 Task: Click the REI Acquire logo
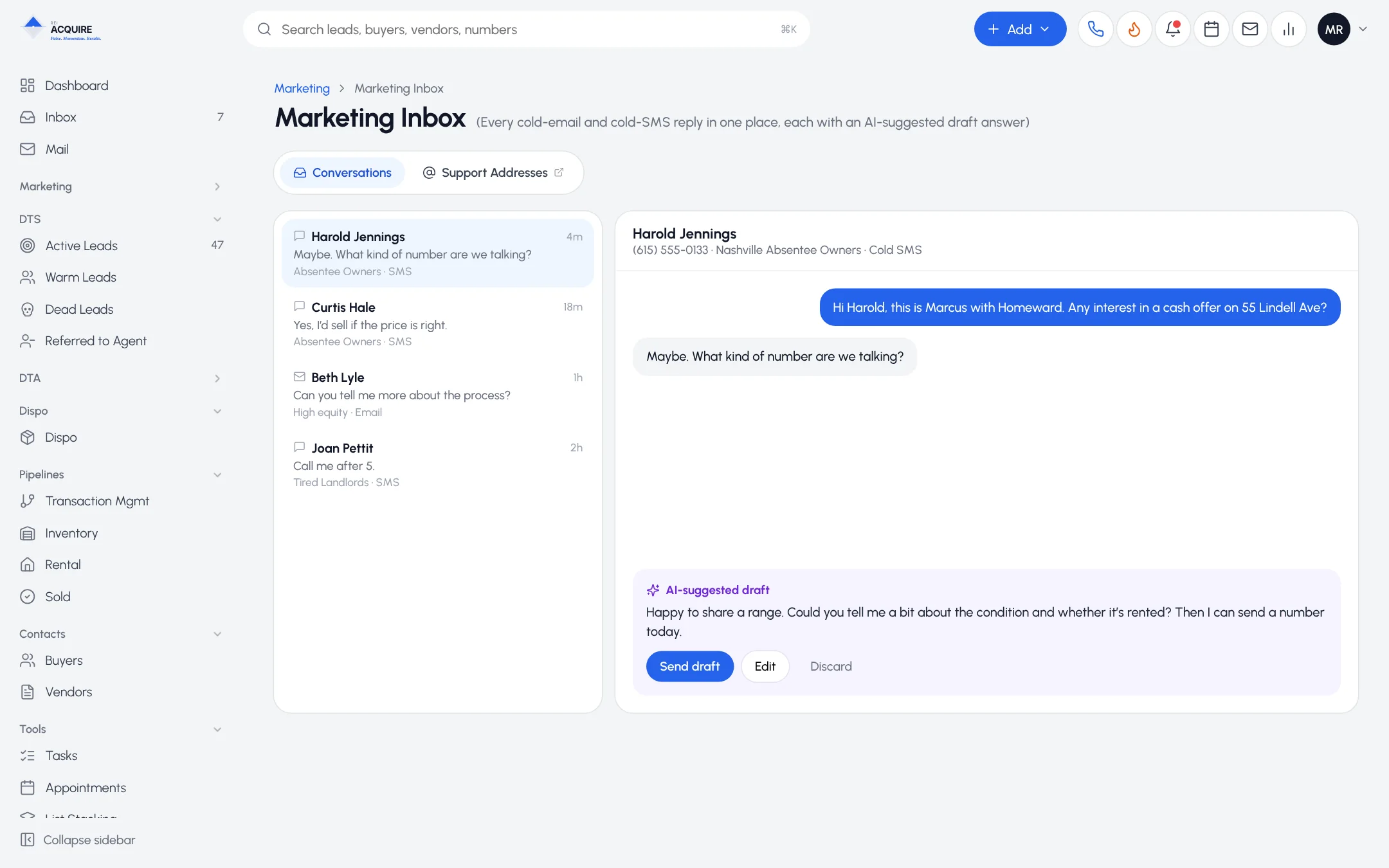pyautogui.click(x=61, y=29)
